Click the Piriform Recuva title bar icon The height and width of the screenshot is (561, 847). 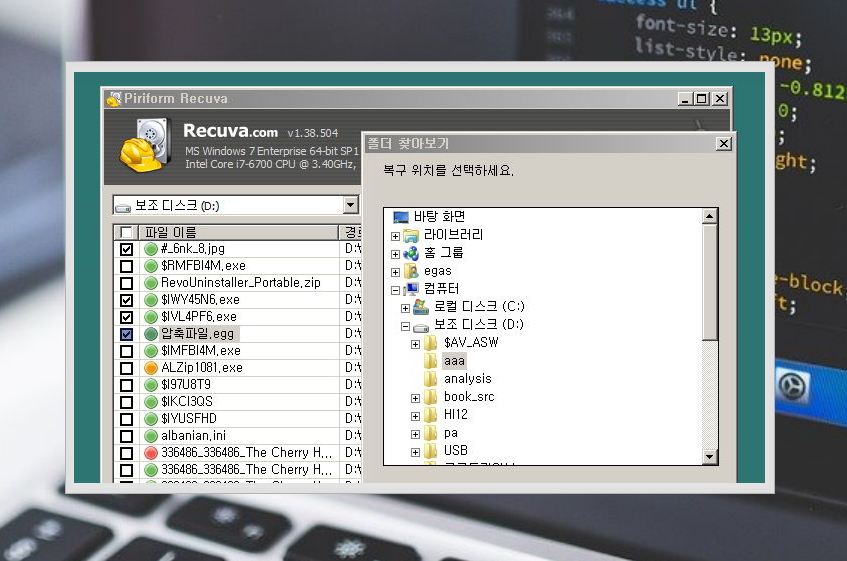(x=114, y=99)
